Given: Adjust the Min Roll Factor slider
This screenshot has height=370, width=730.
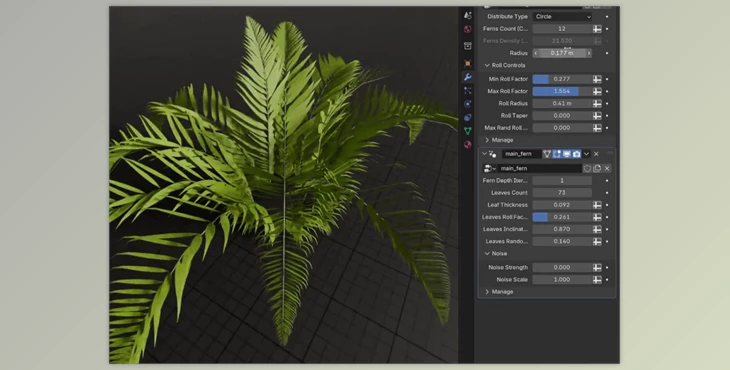Looking at the screenshot, I should [x=562, y=79].
